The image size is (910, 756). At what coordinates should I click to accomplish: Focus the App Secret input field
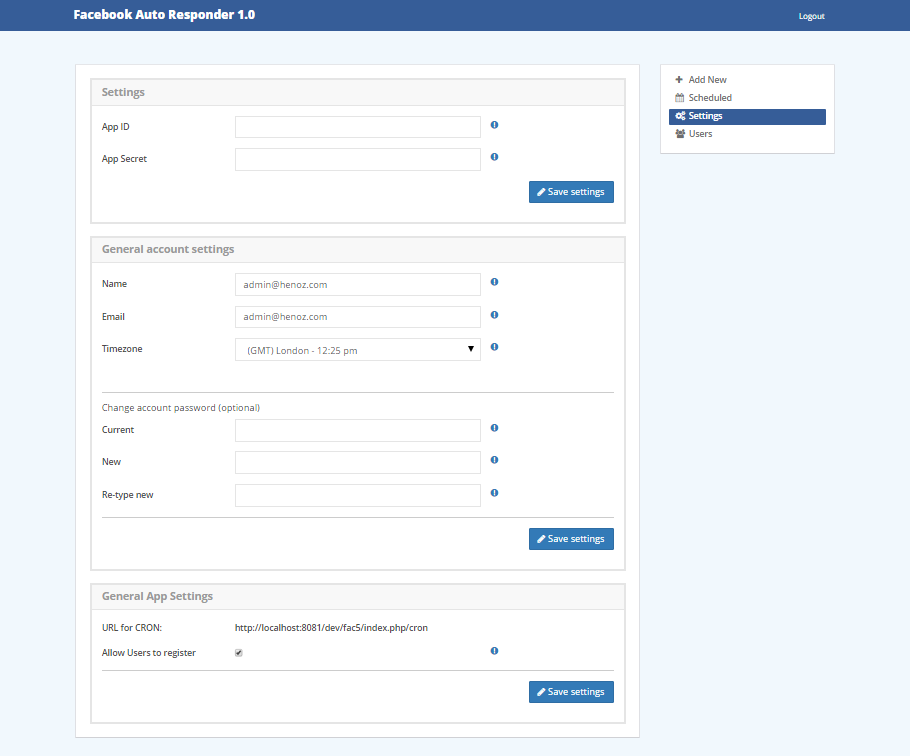(357, 160)
